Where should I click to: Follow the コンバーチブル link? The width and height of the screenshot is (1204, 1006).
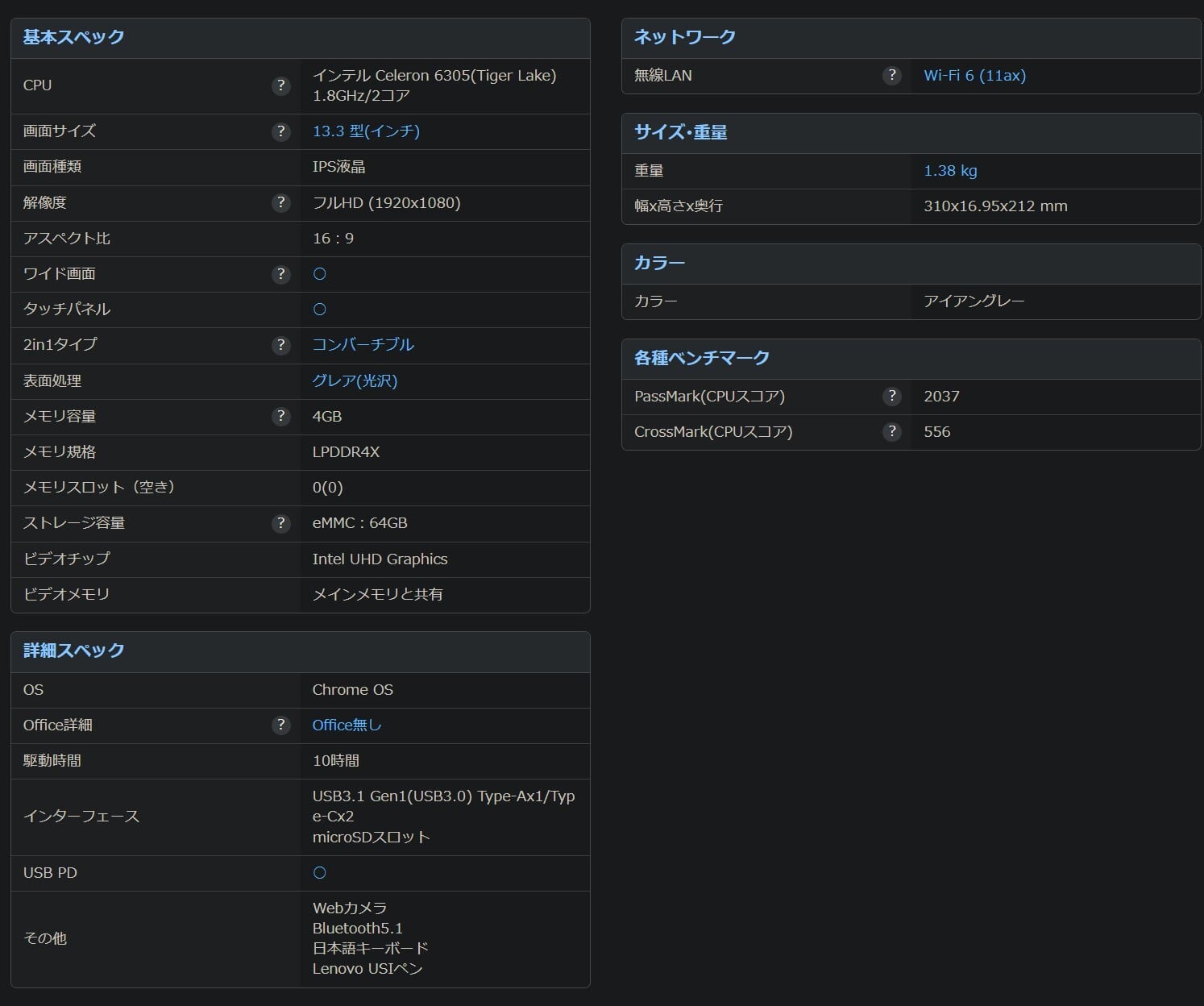363,345
